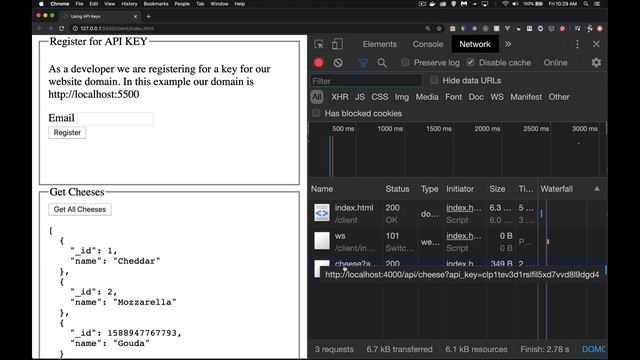Filter requests by Other
The width and height of the screenshot is (640, 360).
tap(559, 97)
